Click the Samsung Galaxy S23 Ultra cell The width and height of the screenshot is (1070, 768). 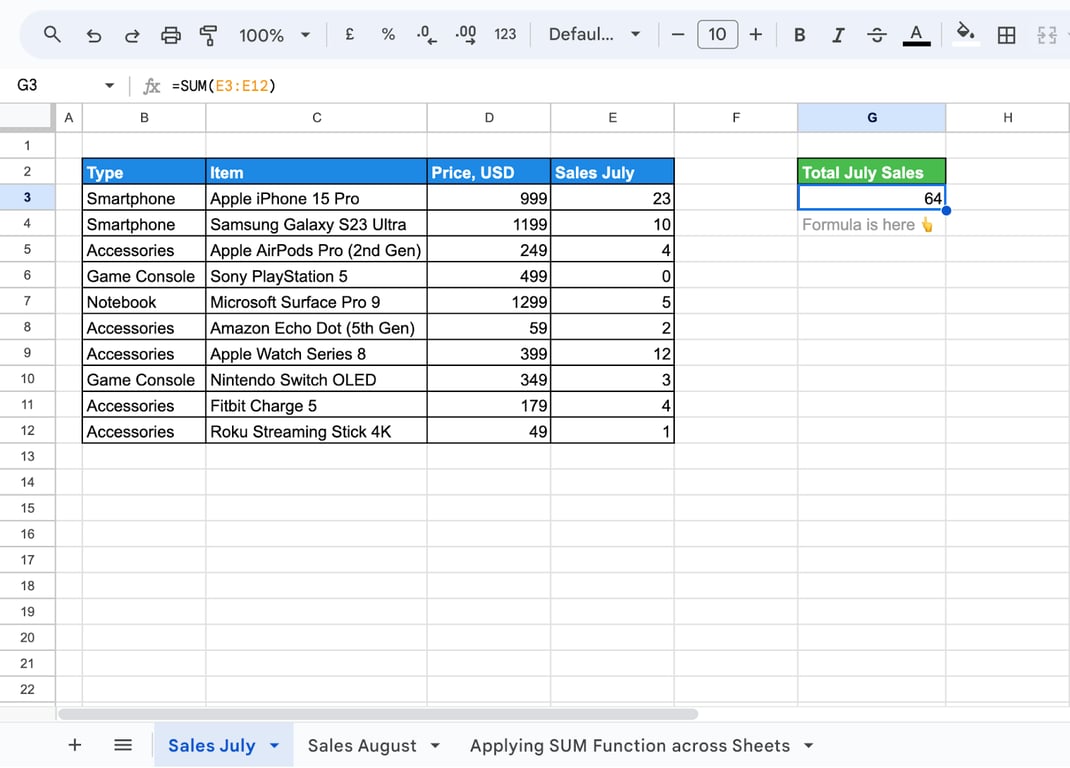click(x=317, y=224)
